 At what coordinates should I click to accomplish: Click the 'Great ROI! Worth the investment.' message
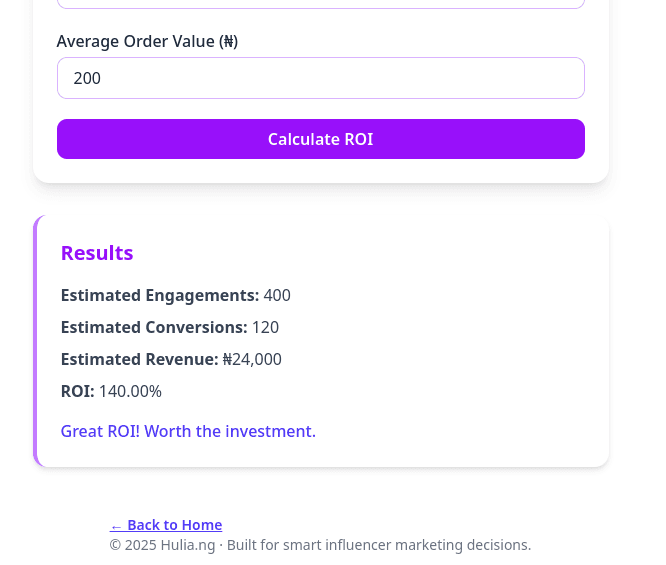(x=188, y=431)
